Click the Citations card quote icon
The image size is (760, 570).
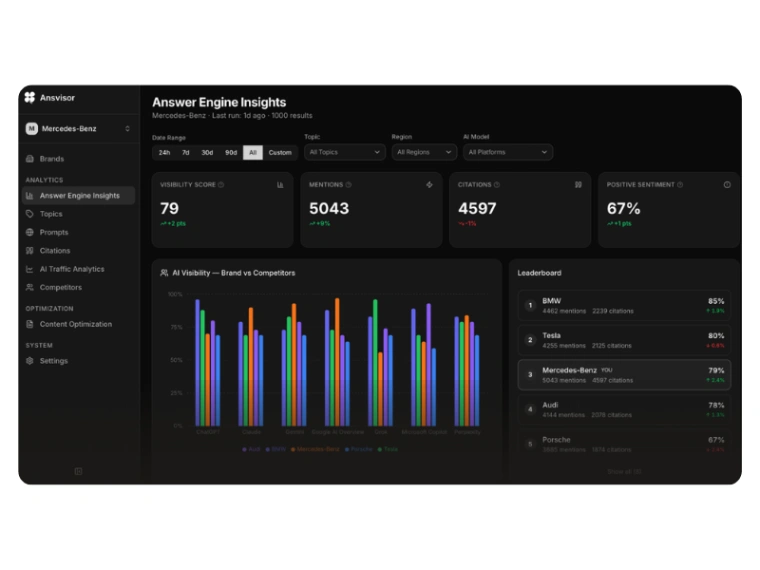578,185
